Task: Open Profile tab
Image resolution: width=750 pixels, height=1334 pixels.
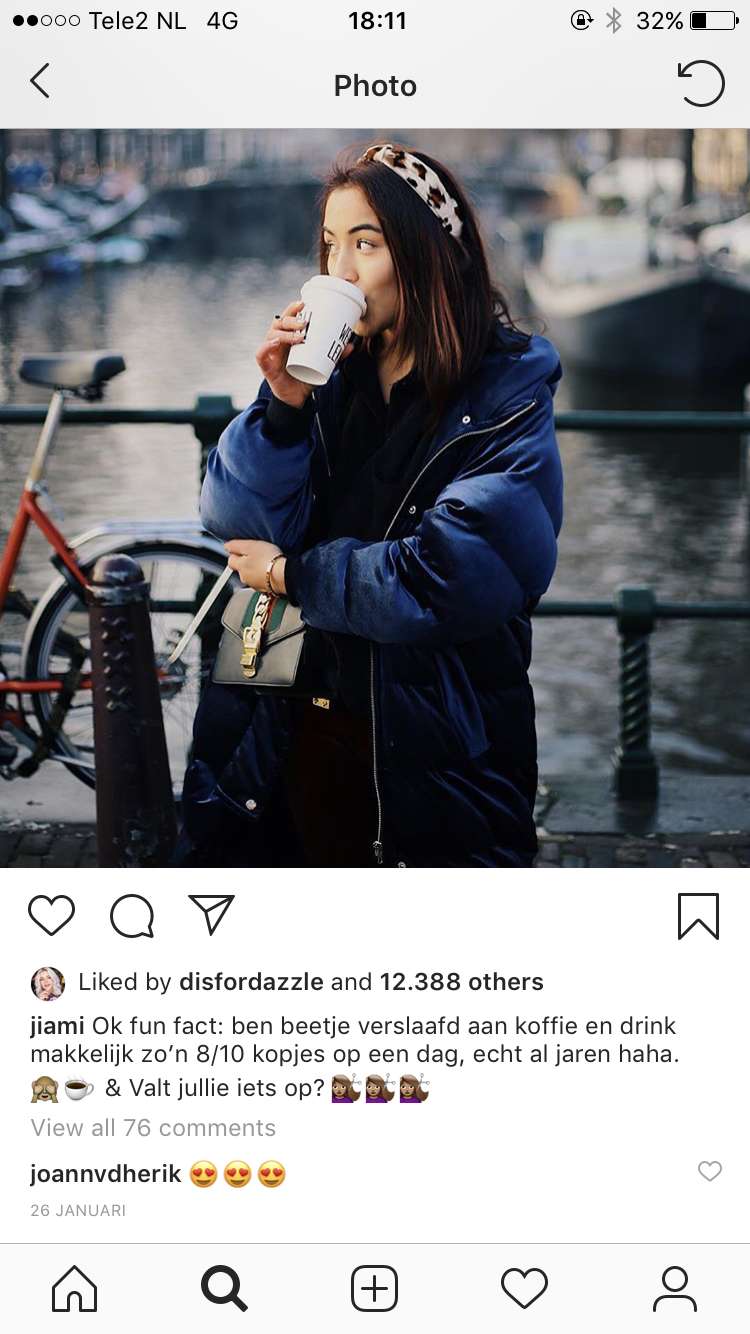Action: coord(675,1289)
